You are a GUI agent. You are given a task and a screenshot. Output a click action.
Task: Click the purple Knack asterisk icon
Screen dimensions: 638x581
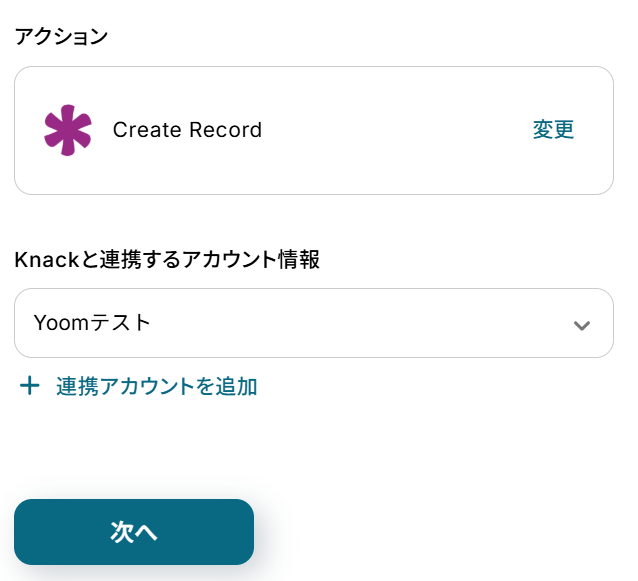point(68,130)
